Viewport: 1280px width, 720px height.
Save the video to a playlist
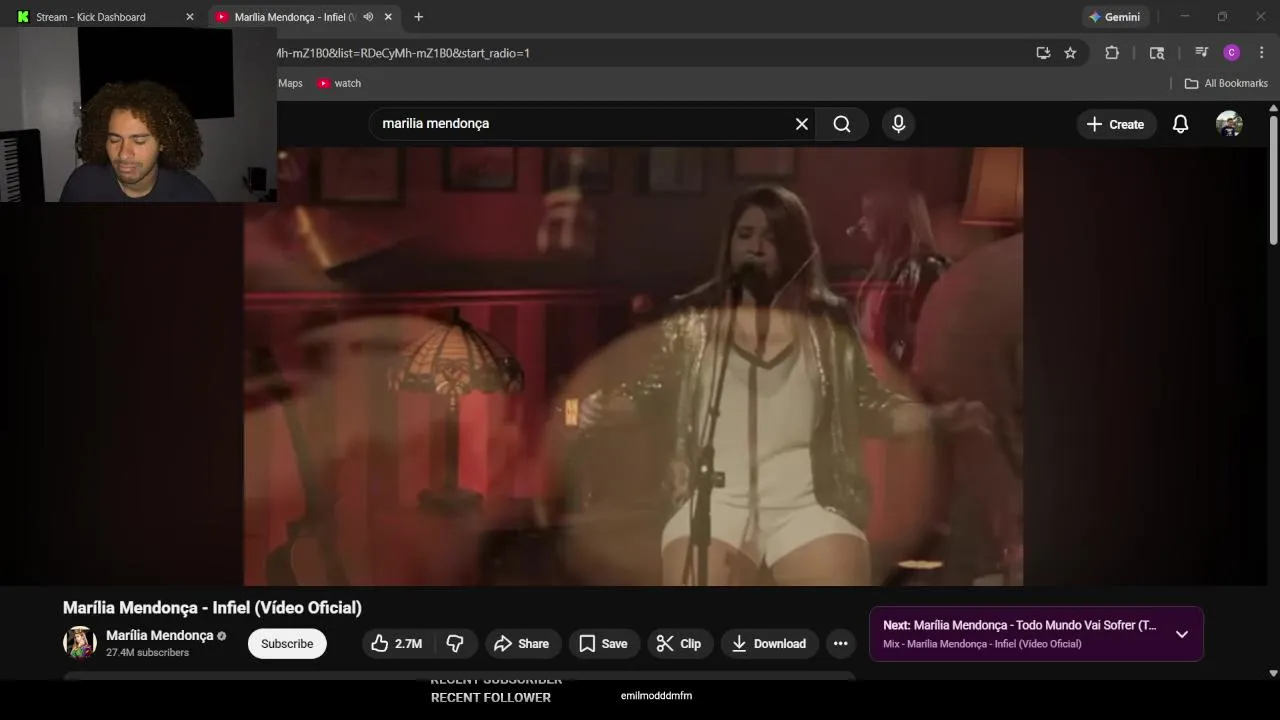coord(604,644)
